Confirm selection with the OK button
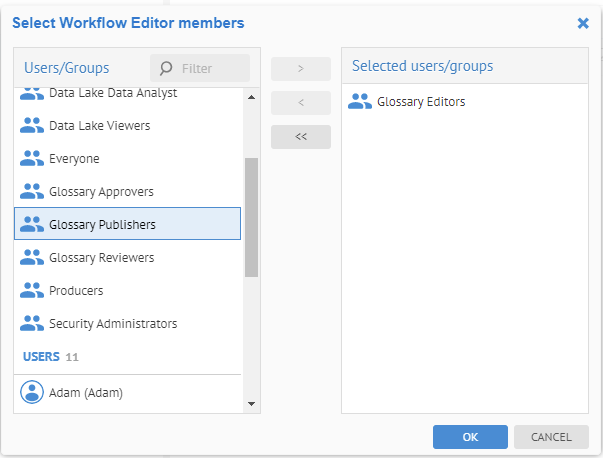The width and height of the screenshot is (603, 458). click(x=470, y=437)
